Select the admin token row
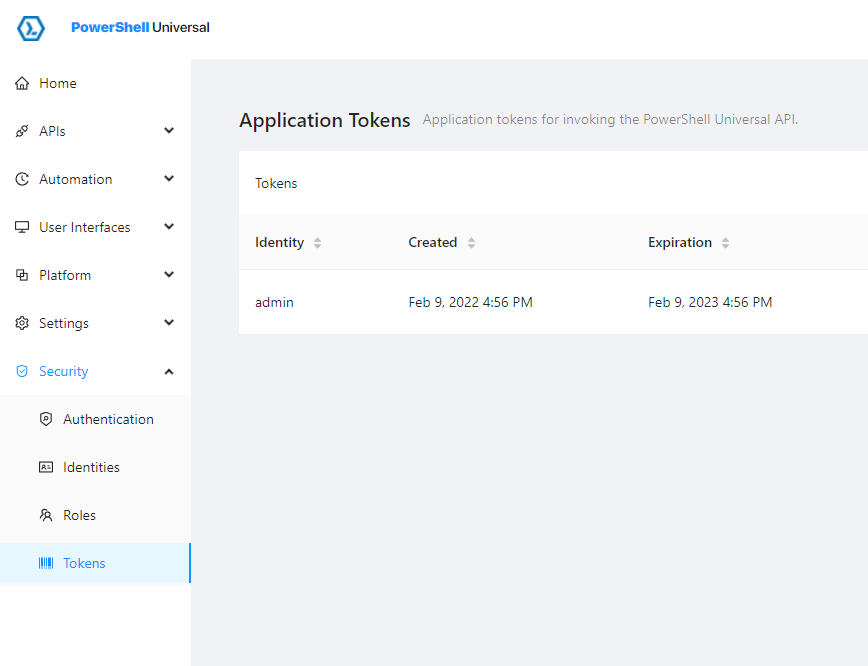The width and height of the screenshot is (868, 666). [553, 302]
